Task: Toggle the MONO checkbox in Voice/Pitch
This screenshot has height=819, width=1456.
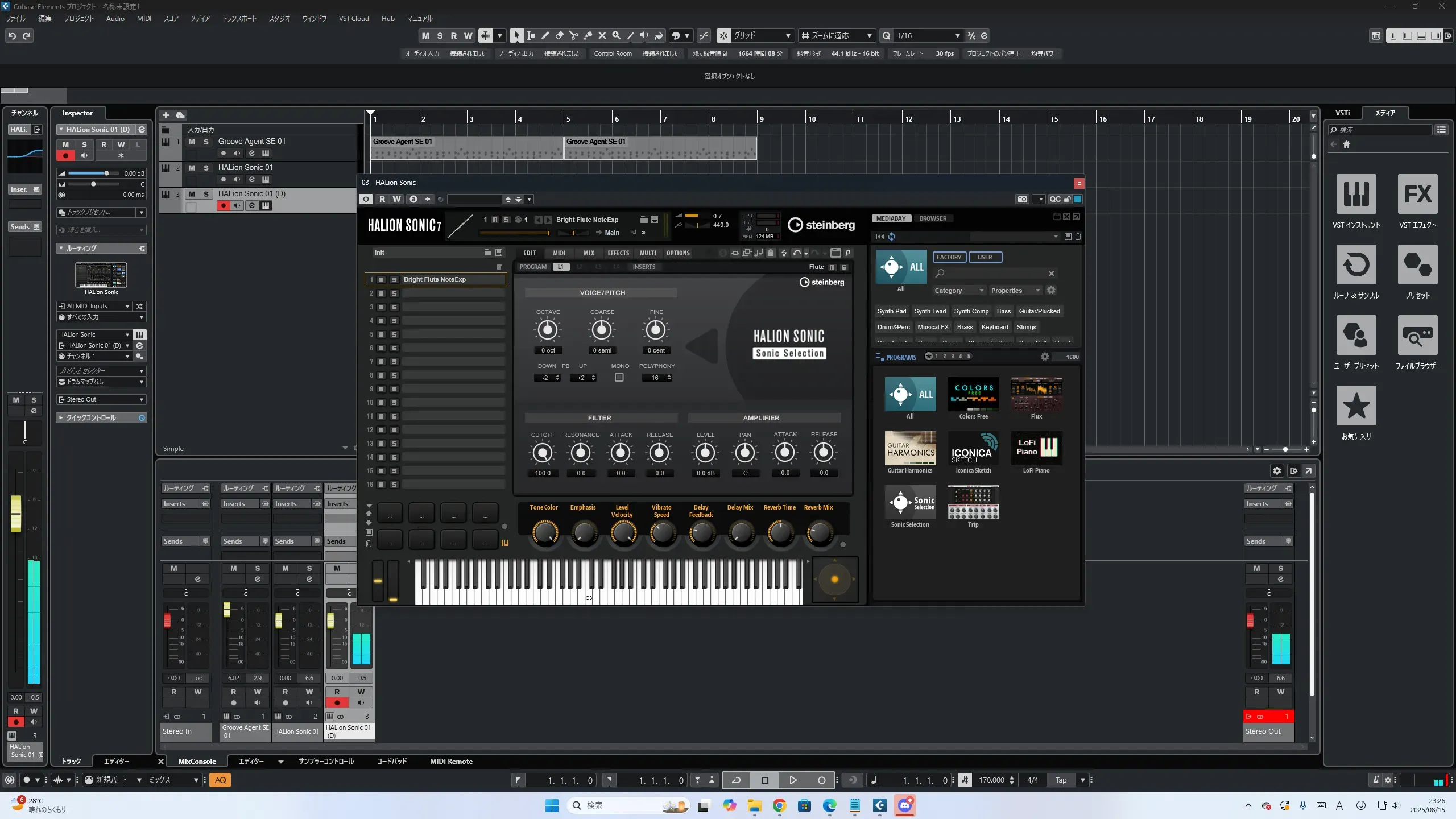Action: 619,378
